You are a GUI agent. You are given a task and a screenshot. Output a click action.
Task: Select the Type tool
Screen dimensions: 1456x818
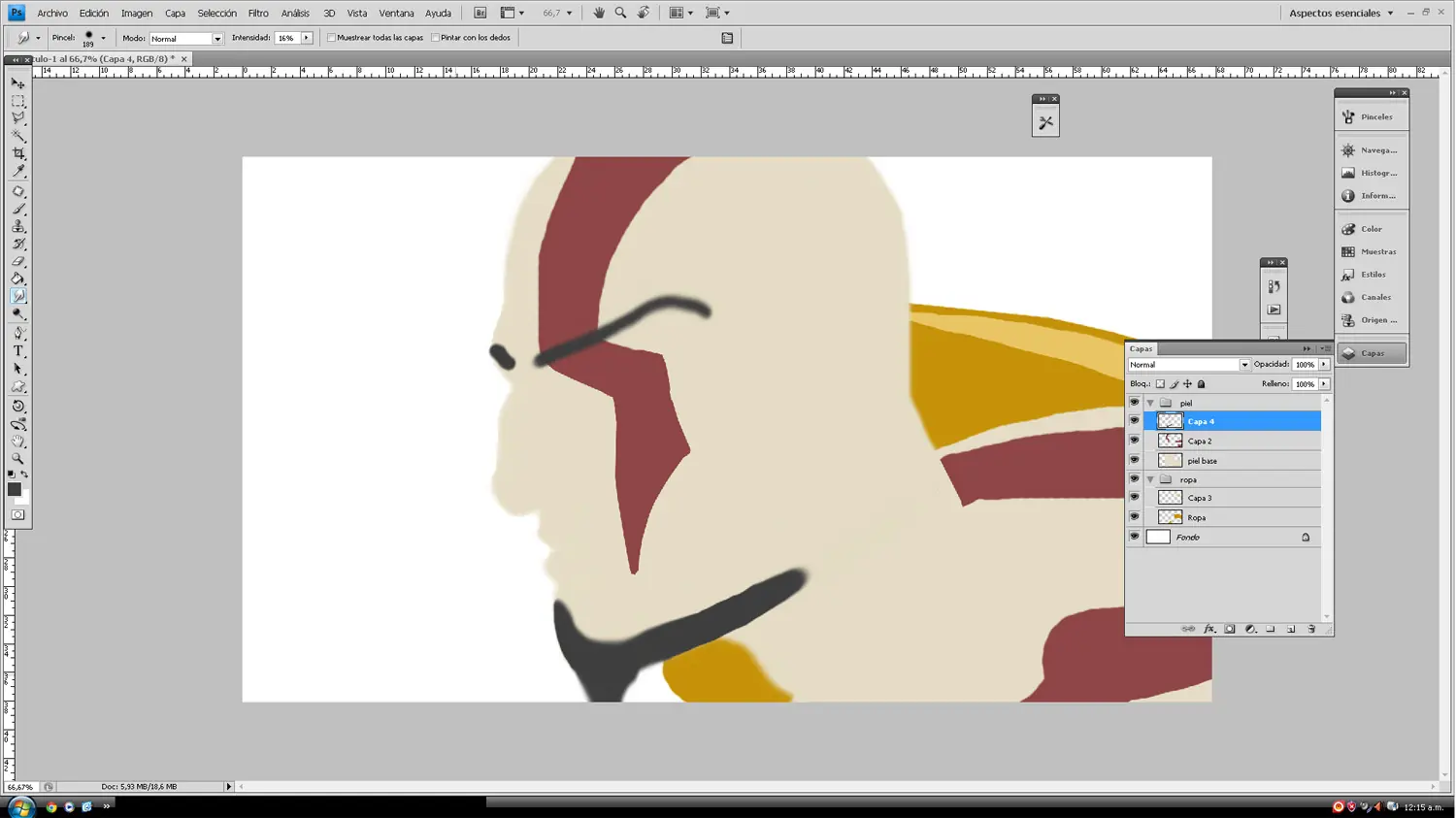(17, 351)
